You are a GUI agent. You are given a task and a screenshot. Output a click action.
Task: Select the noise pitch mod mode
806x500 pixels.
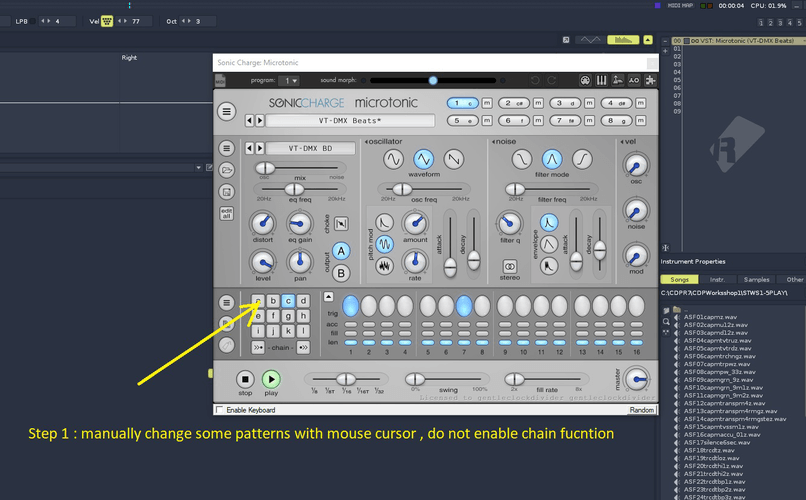coord(384,266)
